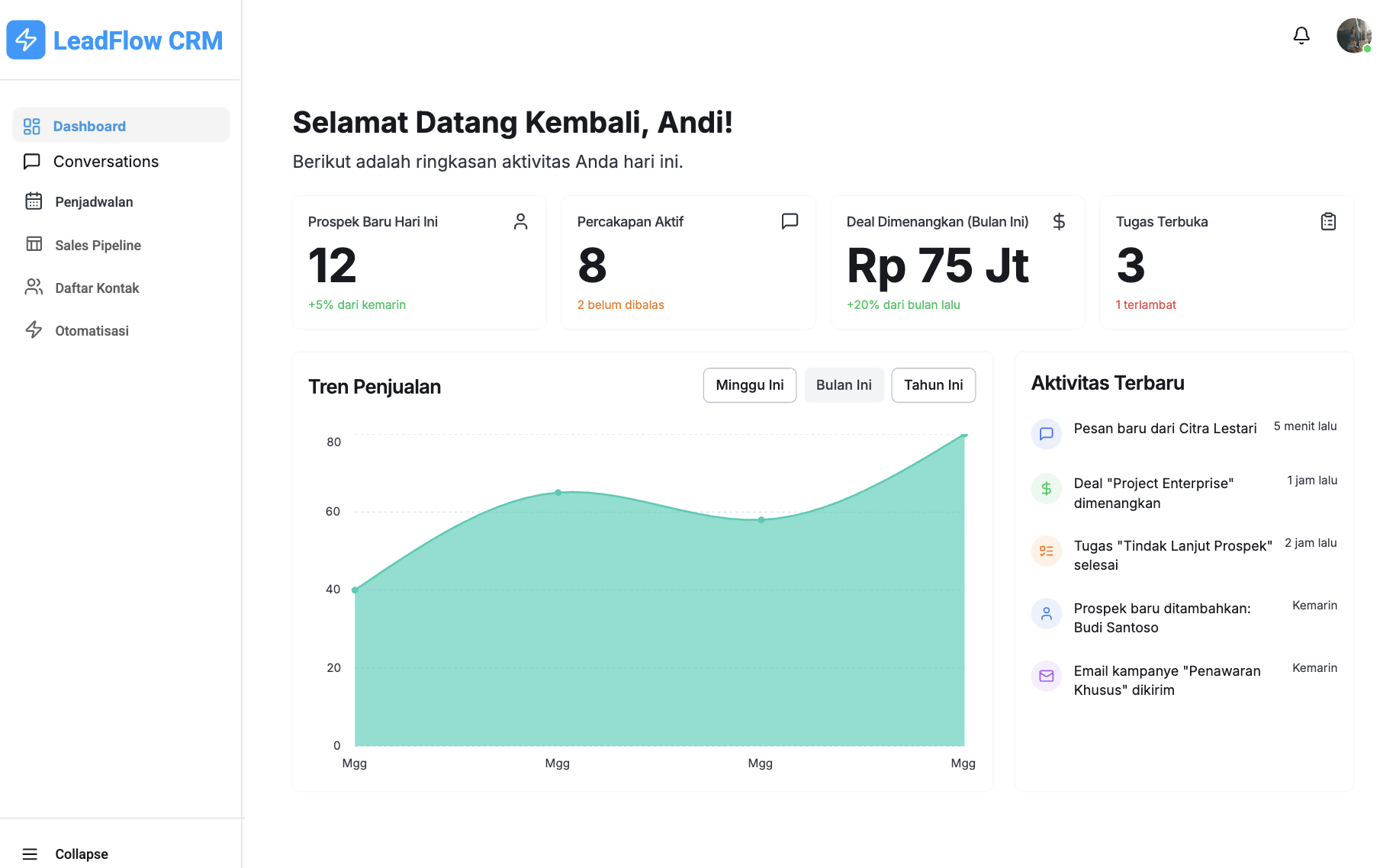Click 'Email kampanye "Penawaran Khusus" dikirim' activity
This screenshot has width=1396, height=868.
[1167, 680]
